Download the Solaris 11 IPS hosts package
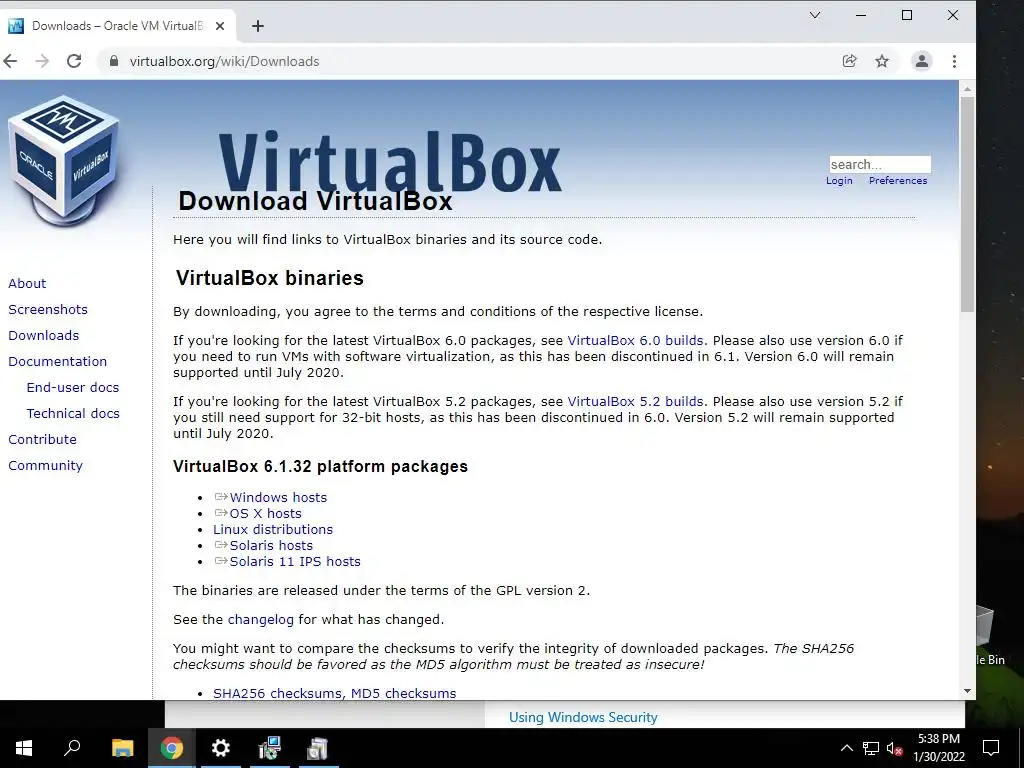 [295, 562]
